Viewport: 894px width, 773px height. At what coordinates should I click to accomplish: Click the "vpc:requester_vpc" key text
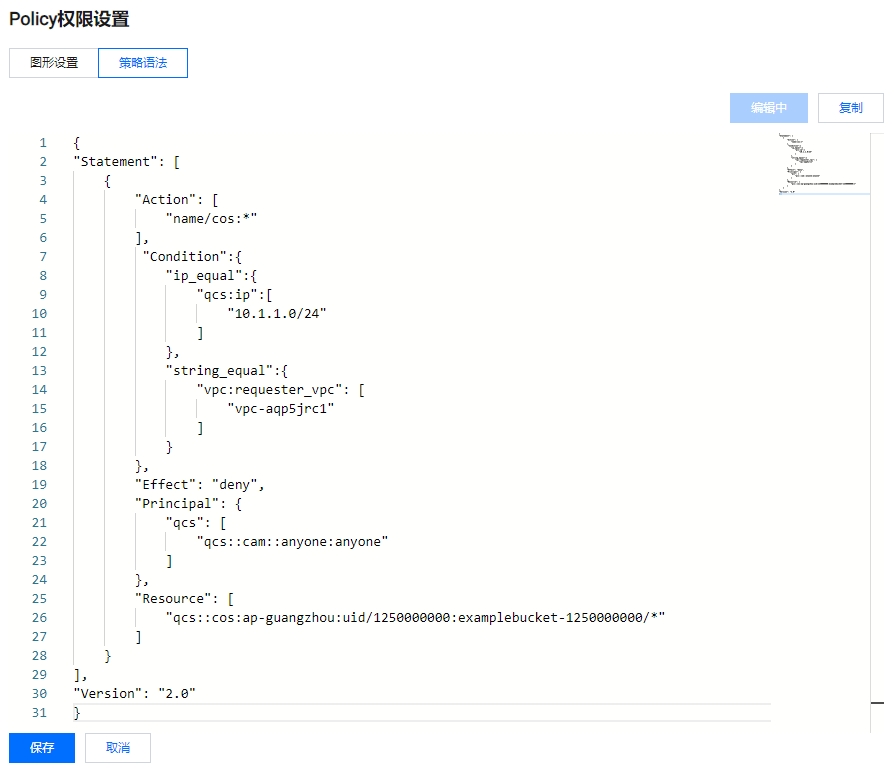pos(269,390)
